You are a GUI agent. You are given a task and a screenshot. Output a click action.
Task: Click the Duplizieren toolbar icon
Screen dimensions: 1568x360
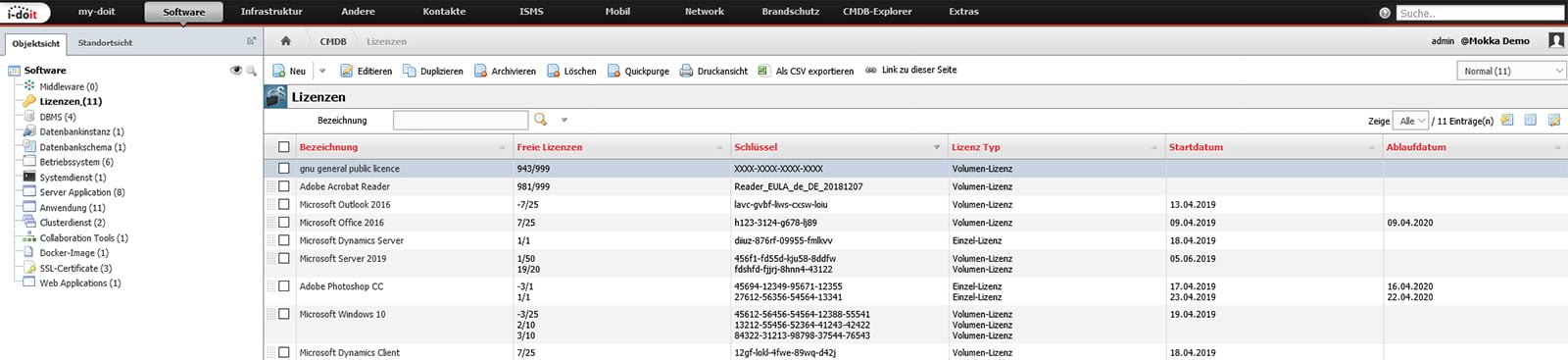click(410, 71)
